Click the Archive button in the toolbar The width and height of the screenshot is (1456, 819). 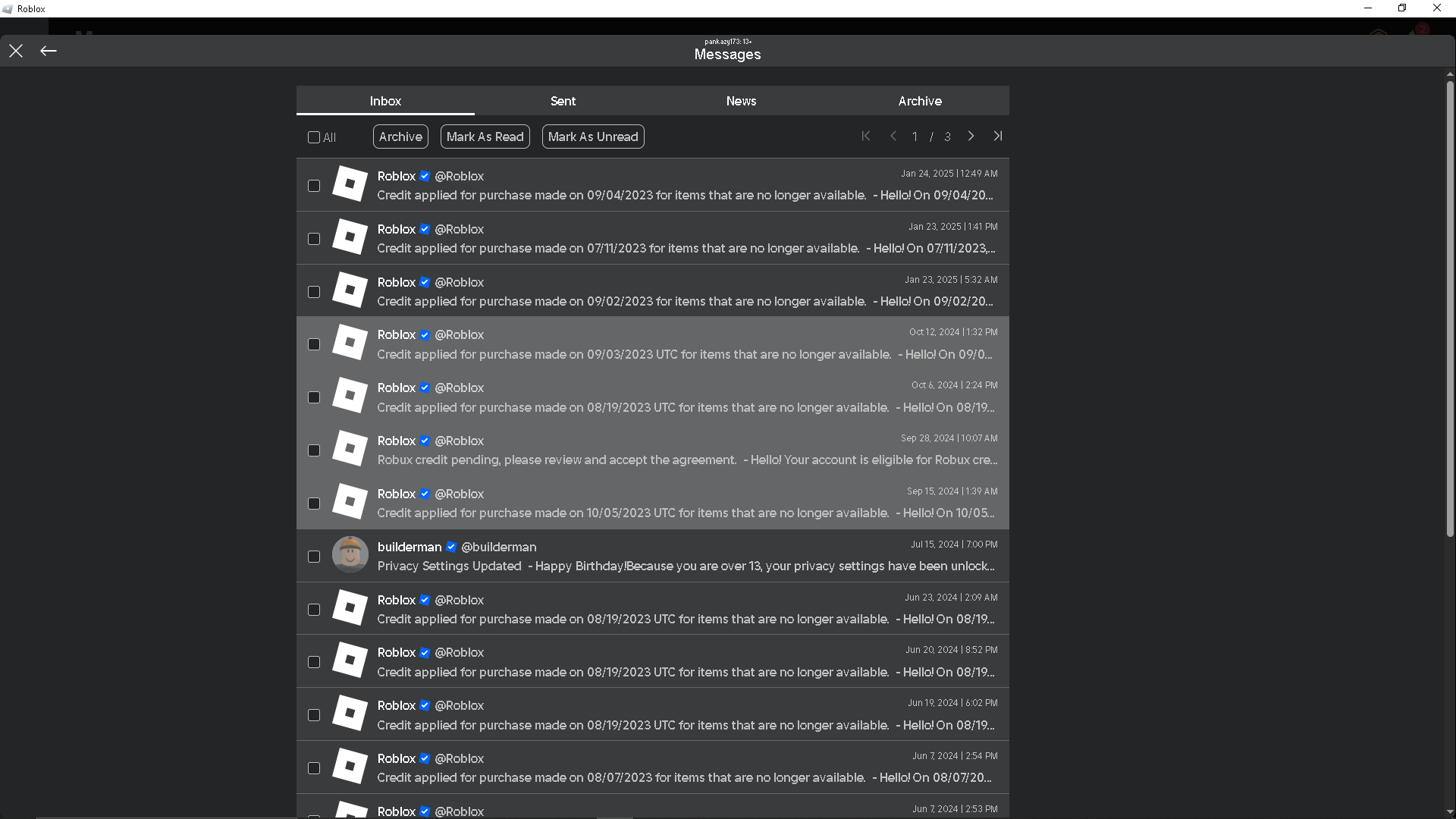pos(400,136)
